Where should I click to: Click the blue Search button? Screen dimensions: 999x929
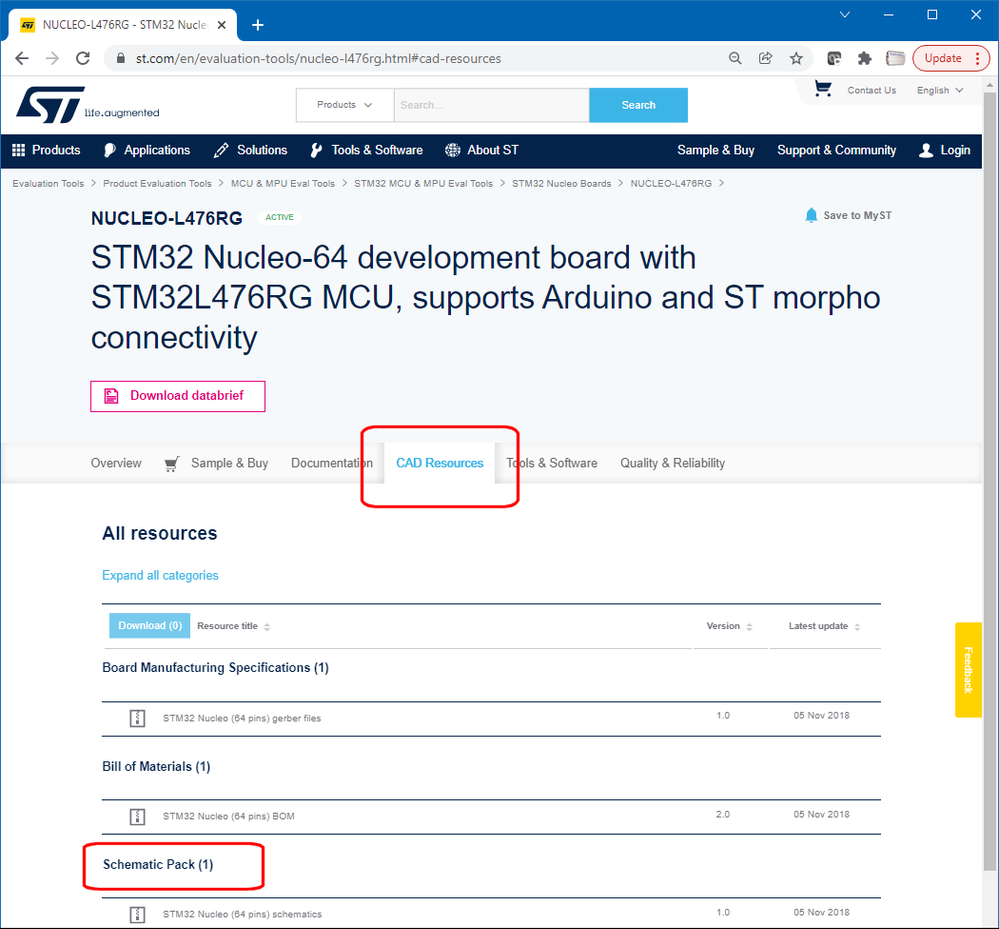click(638, 105)
